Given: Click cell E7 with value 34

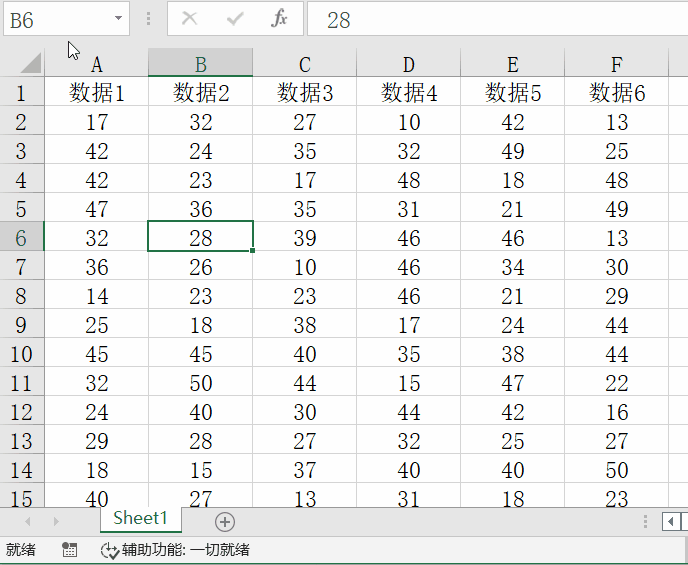Looking at the screenshot, I should pyautogui.click(x=512, y=265).
